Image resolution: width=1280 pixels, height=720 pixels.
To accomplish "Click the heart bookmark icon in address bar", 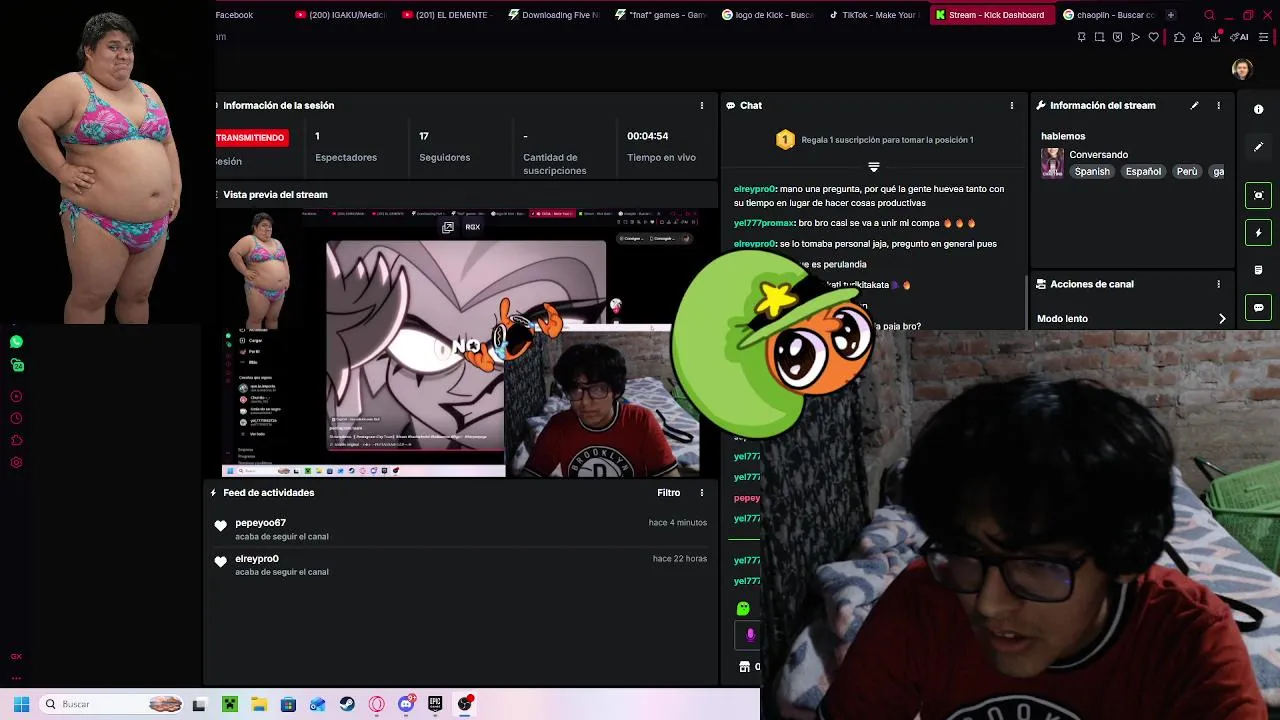I will click(1153, 37).
